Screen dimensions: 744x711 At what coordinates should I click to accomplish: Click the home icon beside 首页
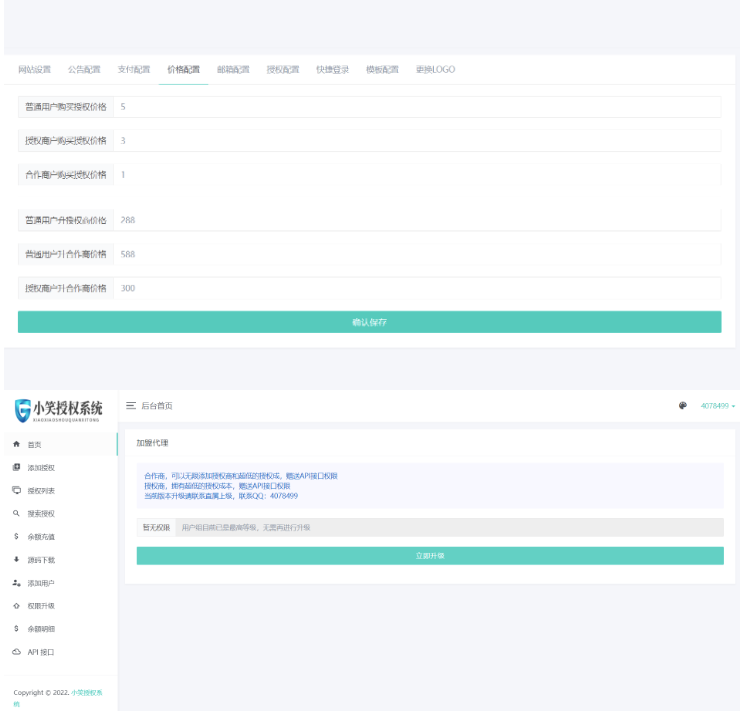pos(17,444)
